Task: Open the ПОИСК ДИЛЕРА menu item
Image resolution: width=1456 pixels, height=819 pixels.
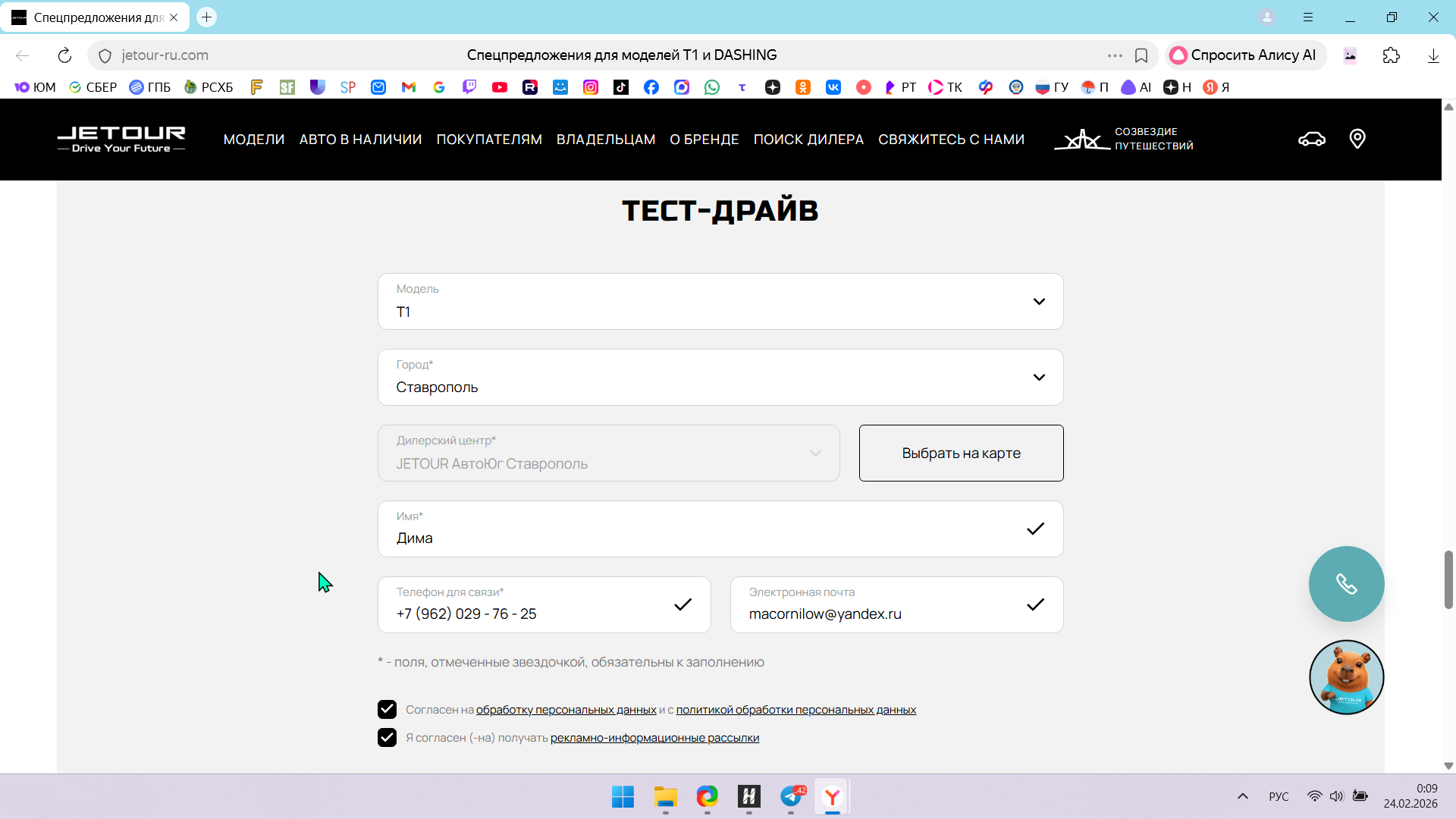Action: pos(808,140)
